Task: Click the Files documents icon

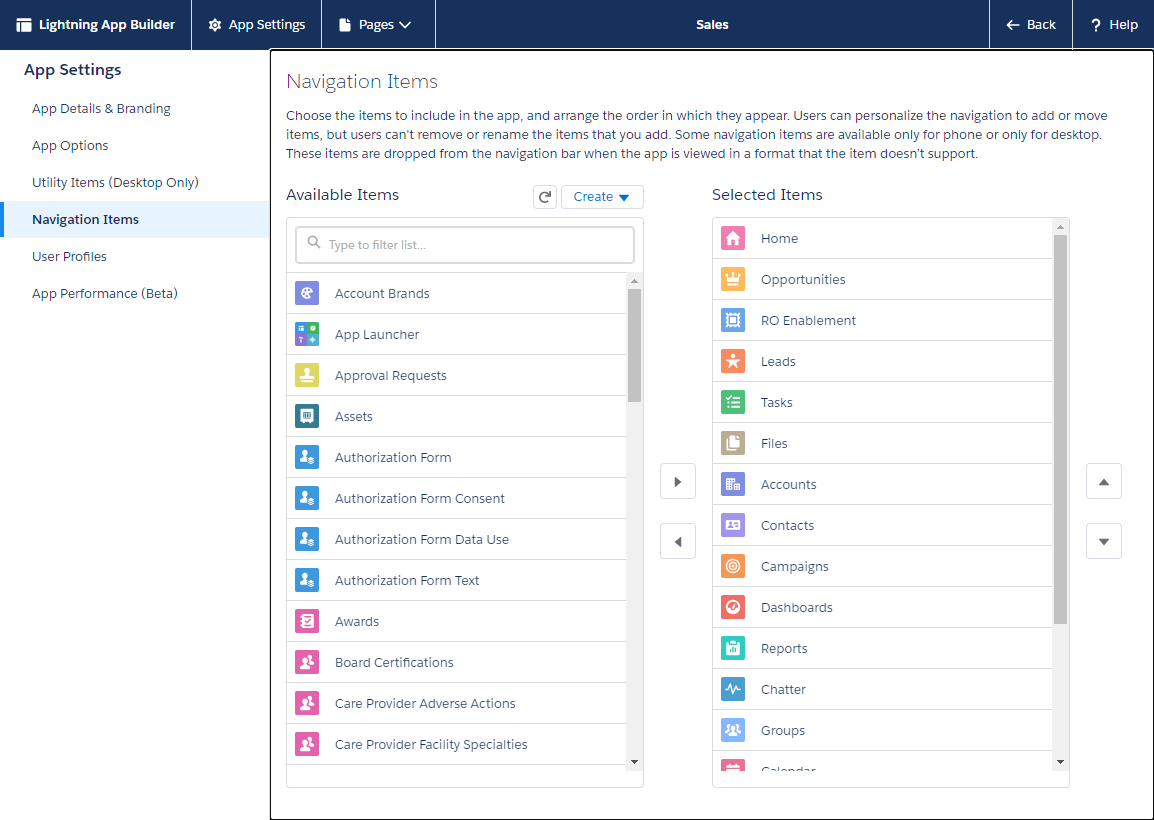Action: 733,443
